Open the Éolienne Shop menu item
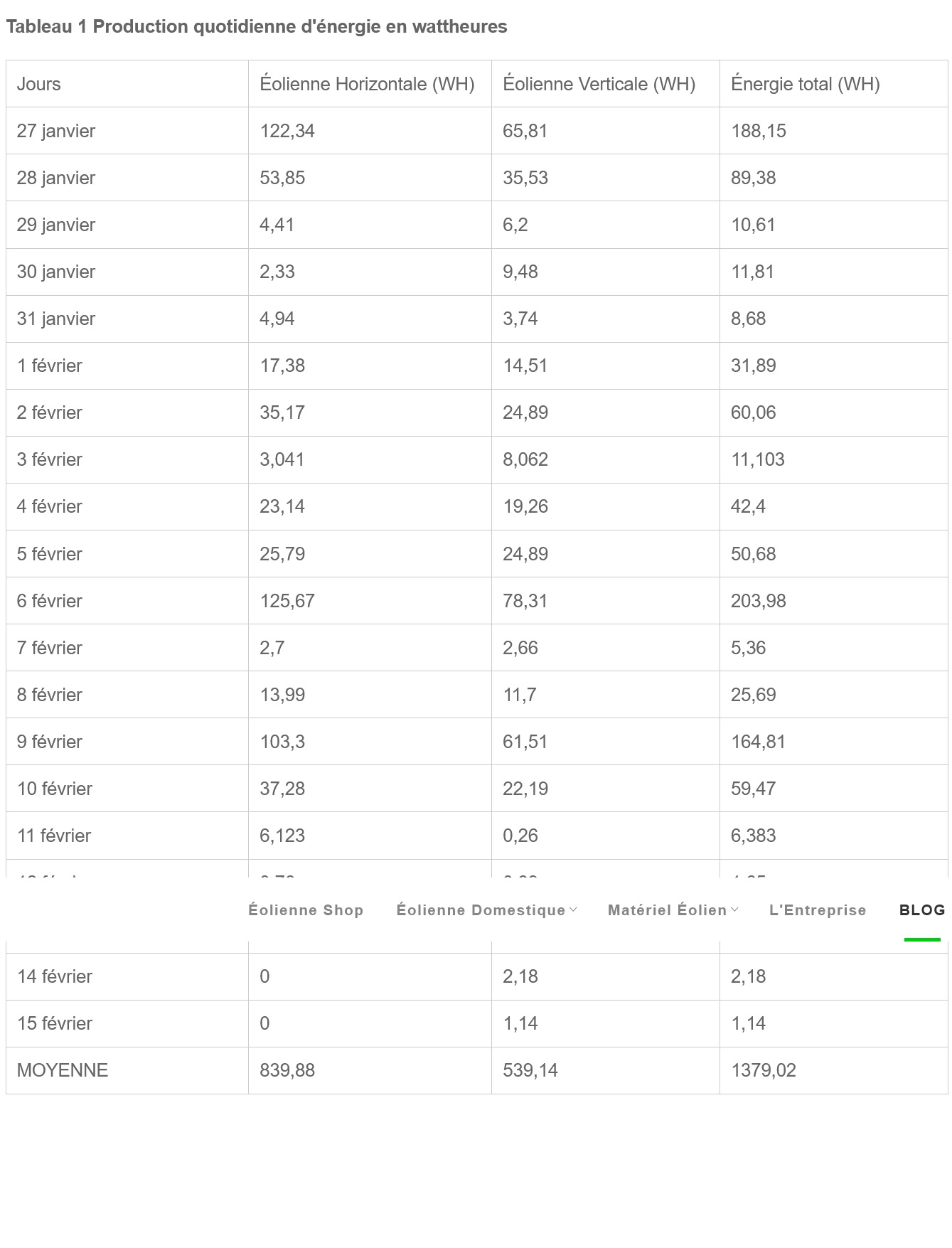This screenshot has width=952, height=1248. pos(306,910)
